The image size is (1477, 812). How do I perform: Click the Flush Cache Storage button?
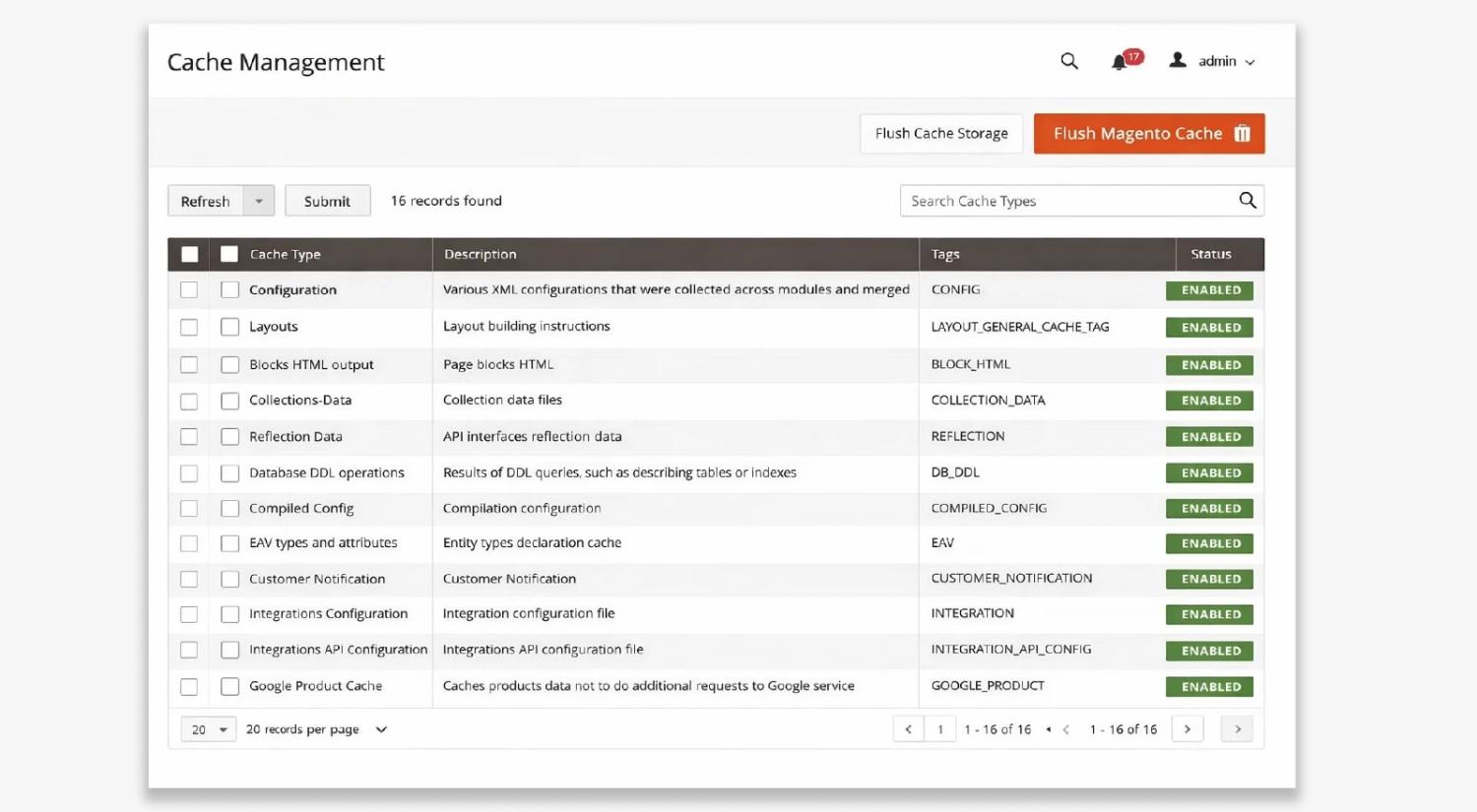pos(941,134)
